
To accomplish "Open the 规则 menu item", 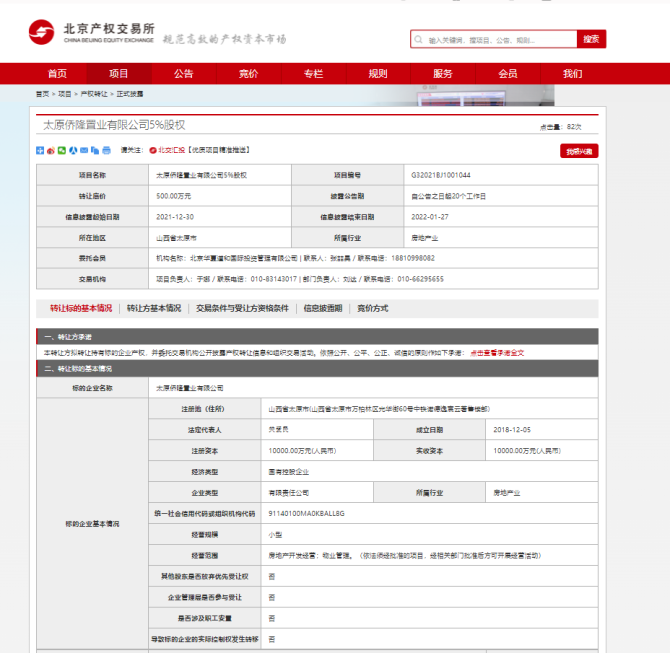I will (x=378, y=74).
